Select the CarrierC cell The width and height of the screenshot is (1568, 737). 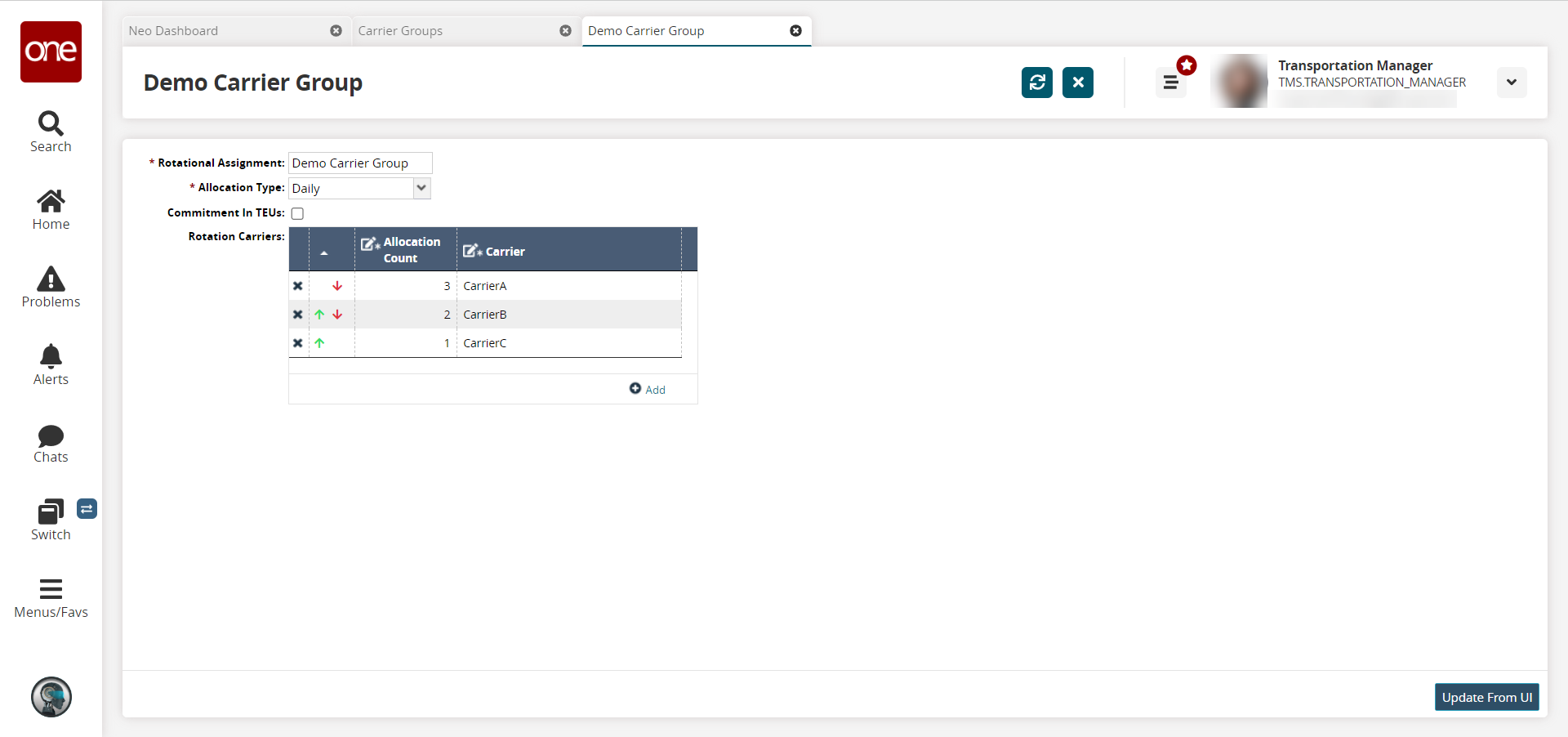pyautogui.click(x=569, y=343)
